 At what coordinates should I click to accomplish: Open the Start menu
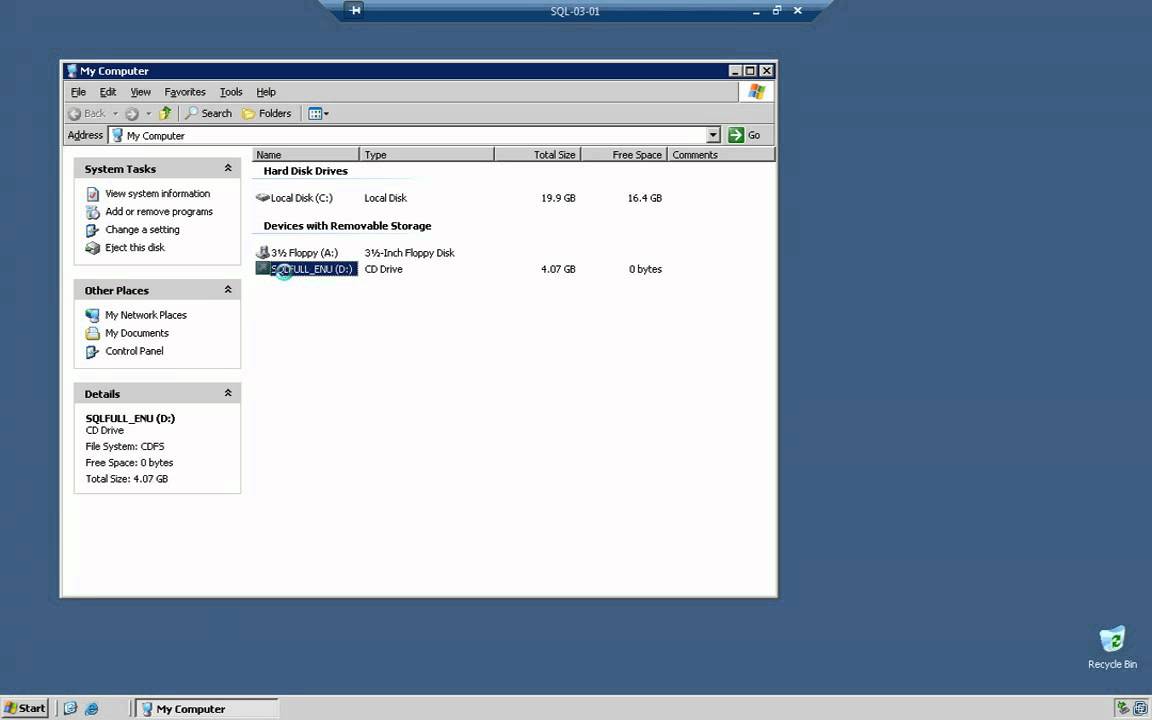coord(25,708)
